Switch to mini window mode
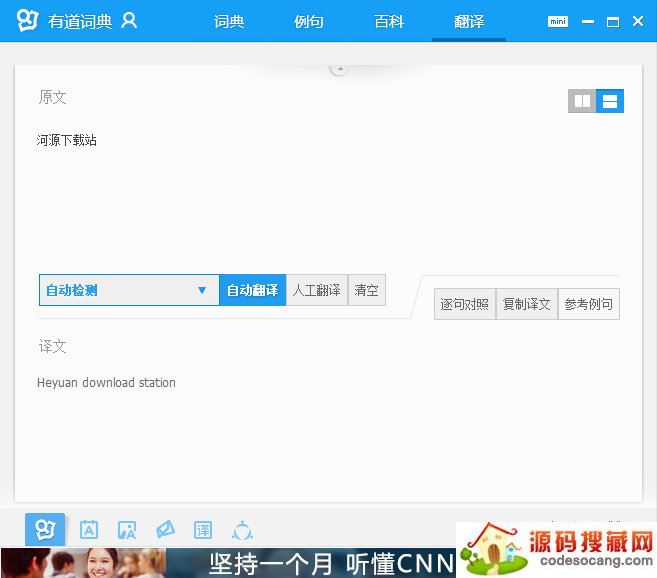 tap(557, 21)
